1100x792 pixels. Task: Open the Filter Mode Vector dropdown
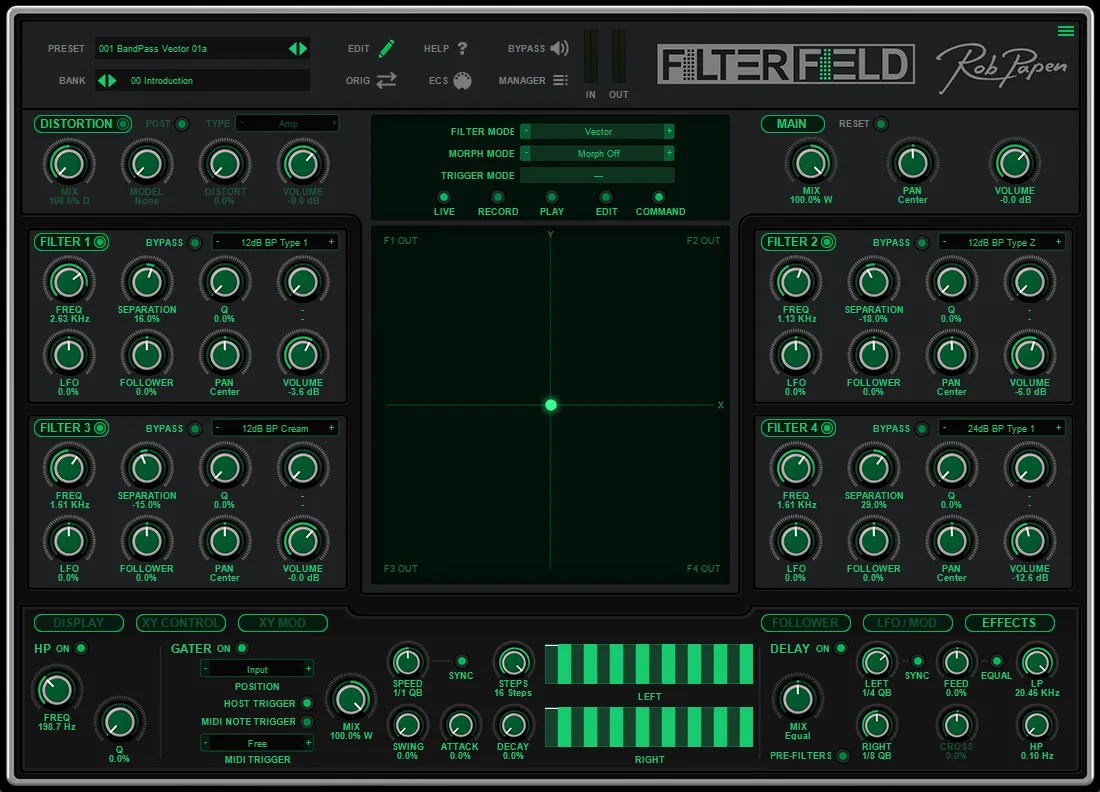pos(598,131)
